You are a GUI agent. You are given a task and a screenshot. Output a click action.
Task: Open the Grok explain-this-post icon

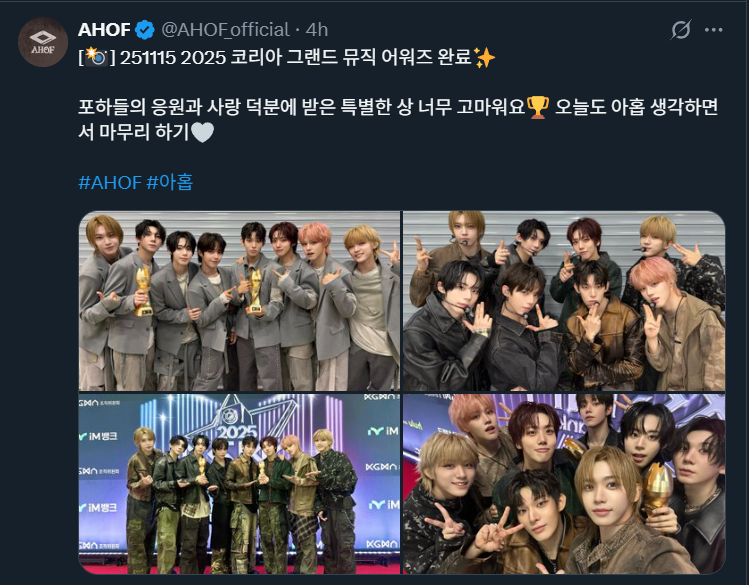(x=680, y=30)
